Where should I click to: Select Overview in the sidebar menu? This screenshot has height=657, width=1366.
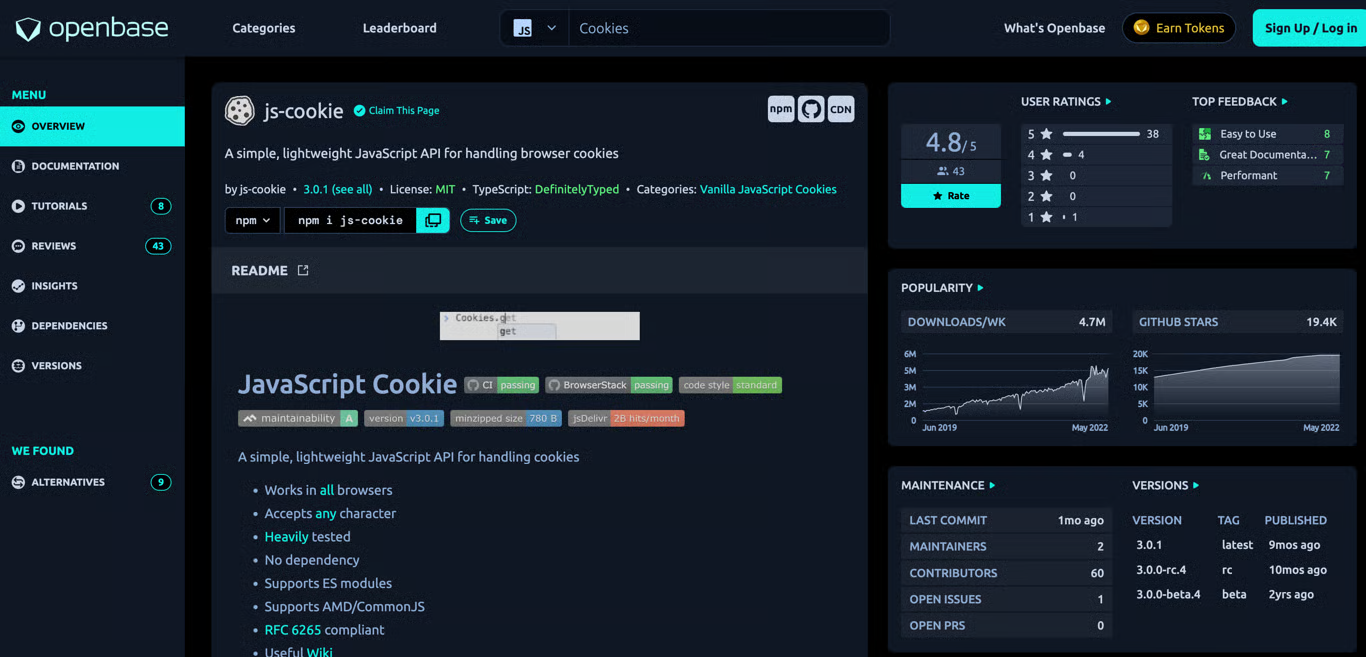92,126
